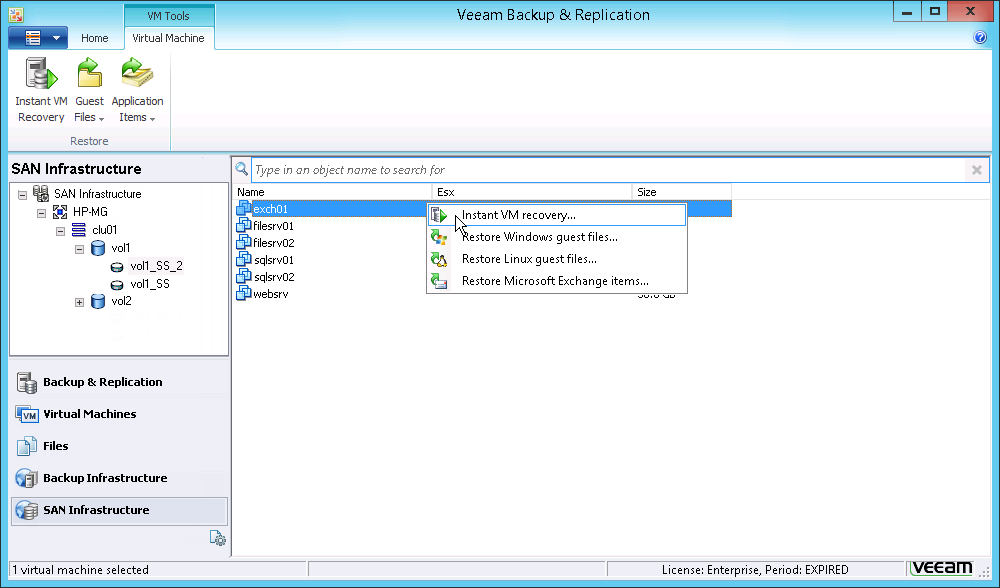Select the Virtual Machine ribbon tab

tap(168, 38)
